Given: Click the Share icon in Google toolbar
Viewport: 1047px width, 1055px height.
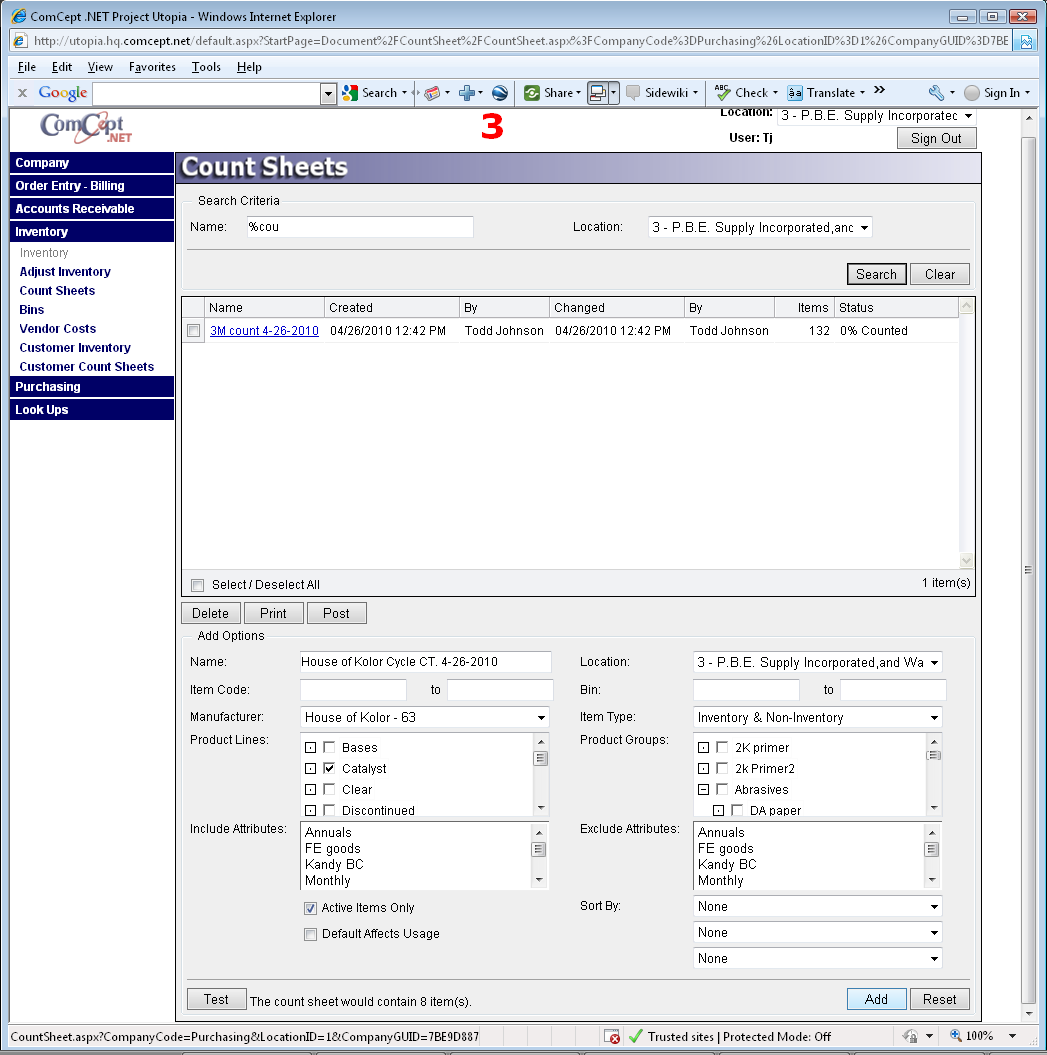Looking at the screenshot, I should [533, 93].
